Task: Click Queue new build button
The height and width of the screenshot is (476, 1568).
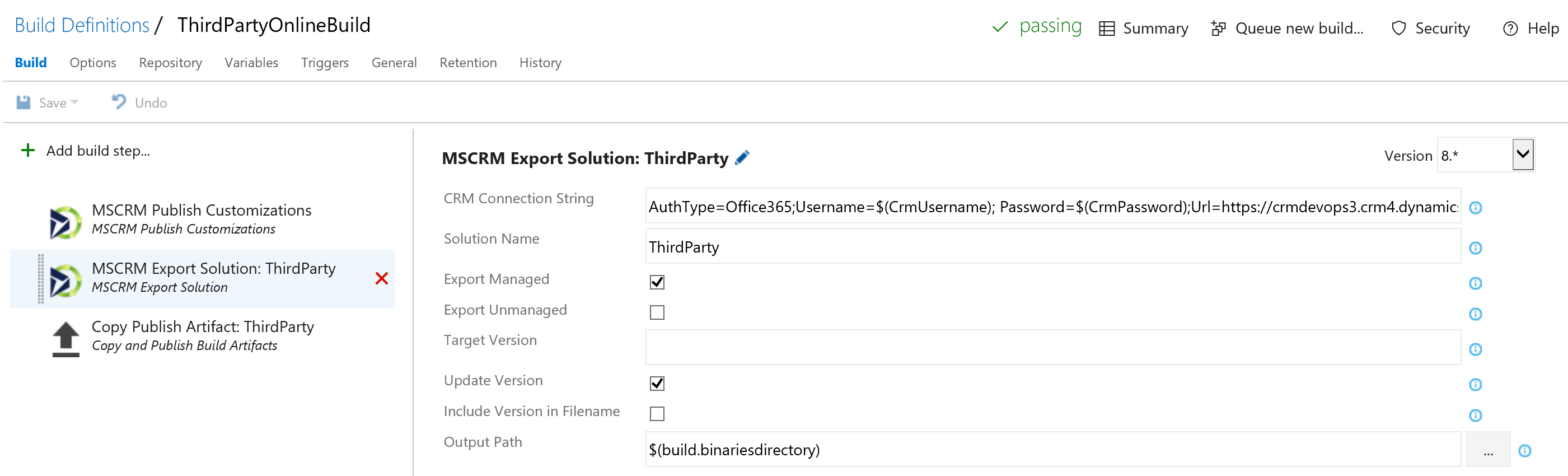Action: point(1288,28)
